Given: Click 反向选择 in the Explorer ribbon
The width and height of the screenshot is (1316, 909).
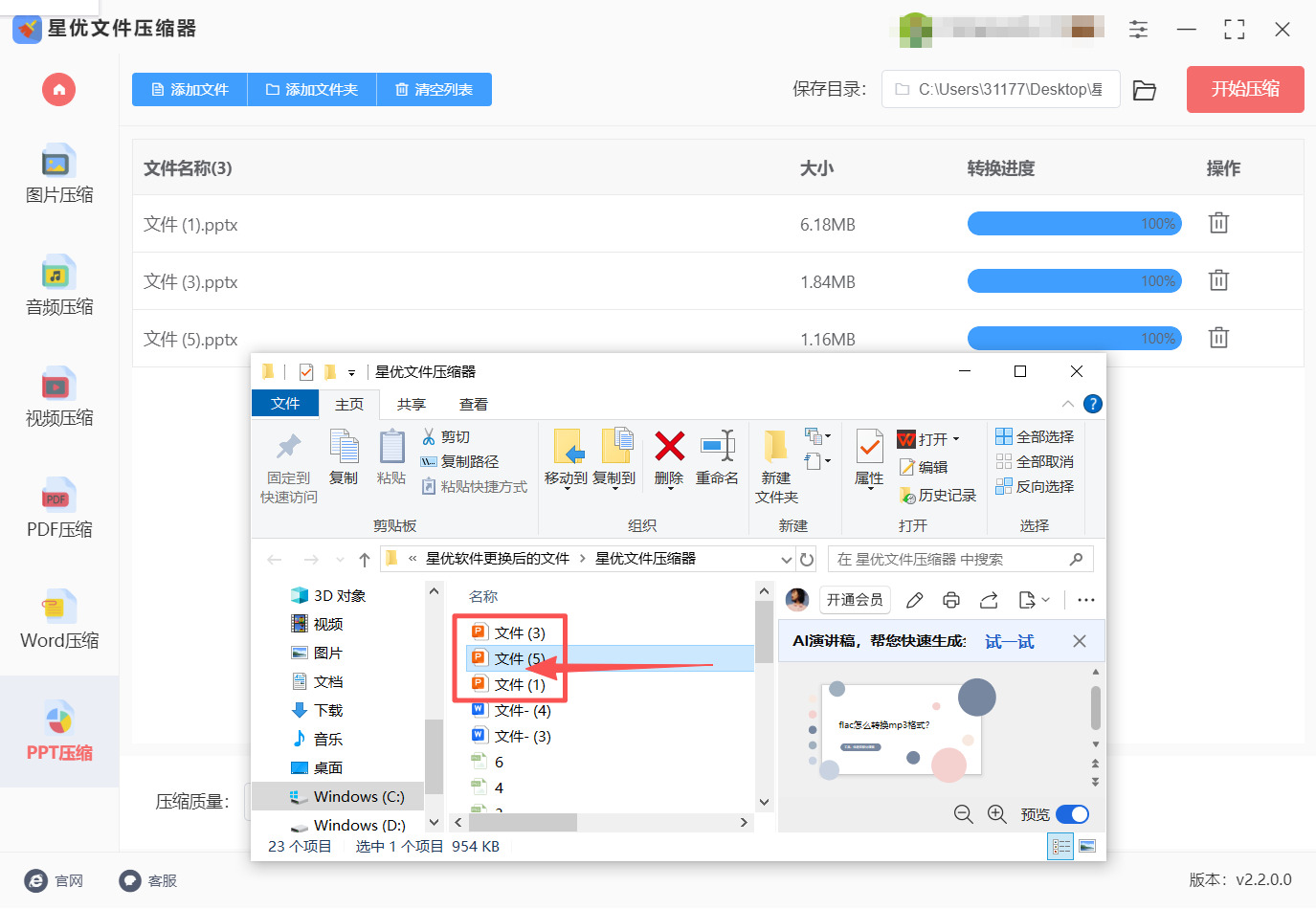Looking at the screenshot, I should click(1035, 486).
